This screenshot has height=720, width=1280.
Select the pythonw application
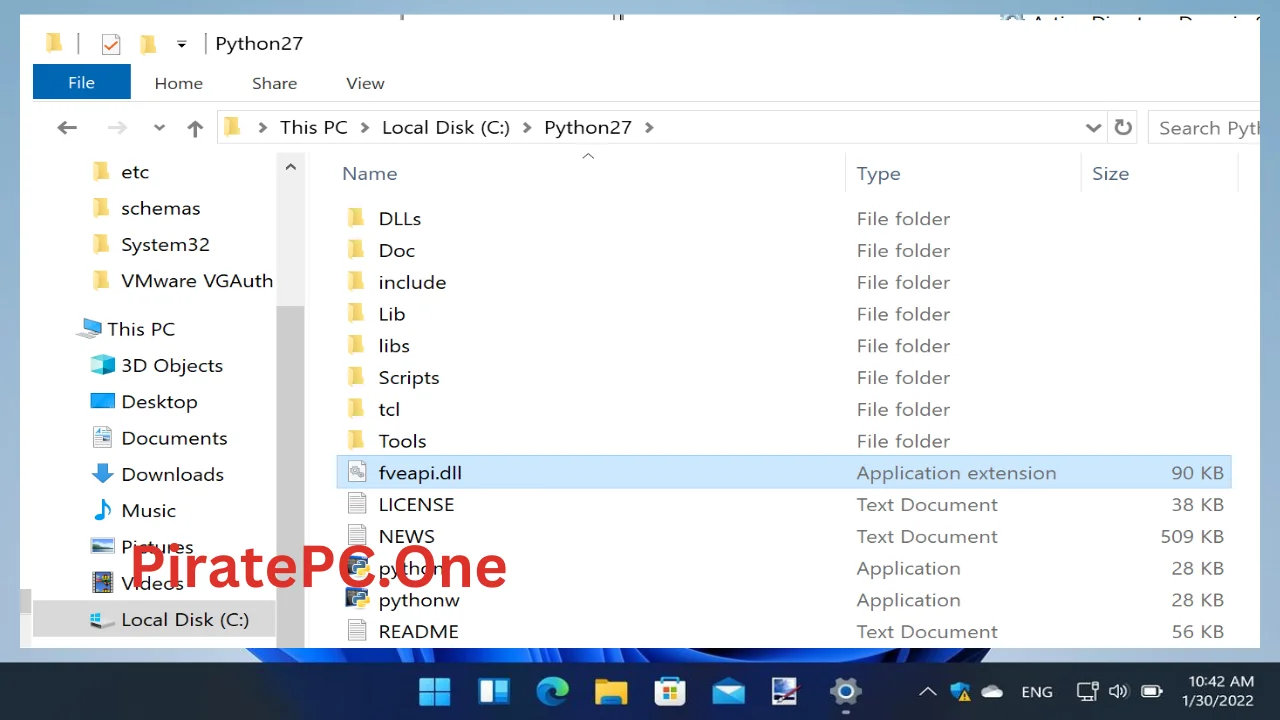[419, 600]
